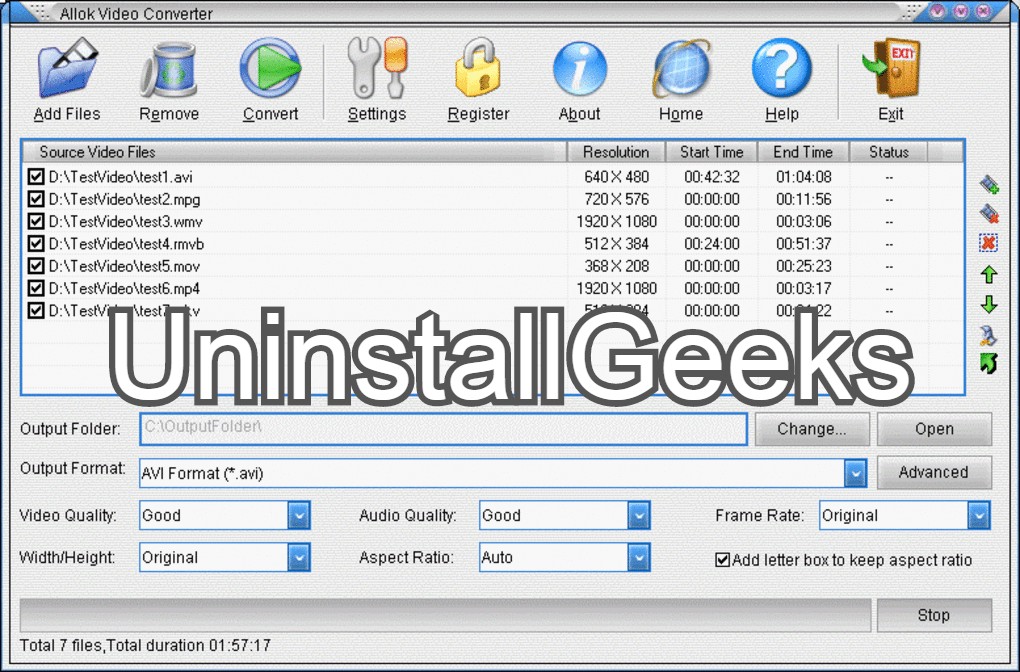Disable Add letter box to keep aspect ratio

[722, 560]
